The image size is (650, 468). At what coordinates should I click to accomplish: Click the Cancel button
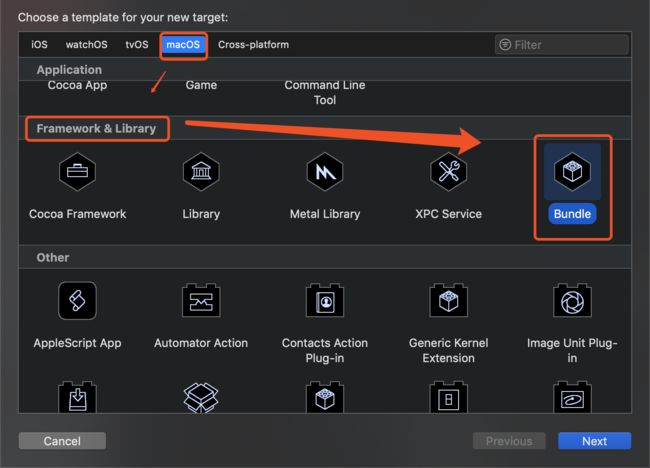point(62,441)
